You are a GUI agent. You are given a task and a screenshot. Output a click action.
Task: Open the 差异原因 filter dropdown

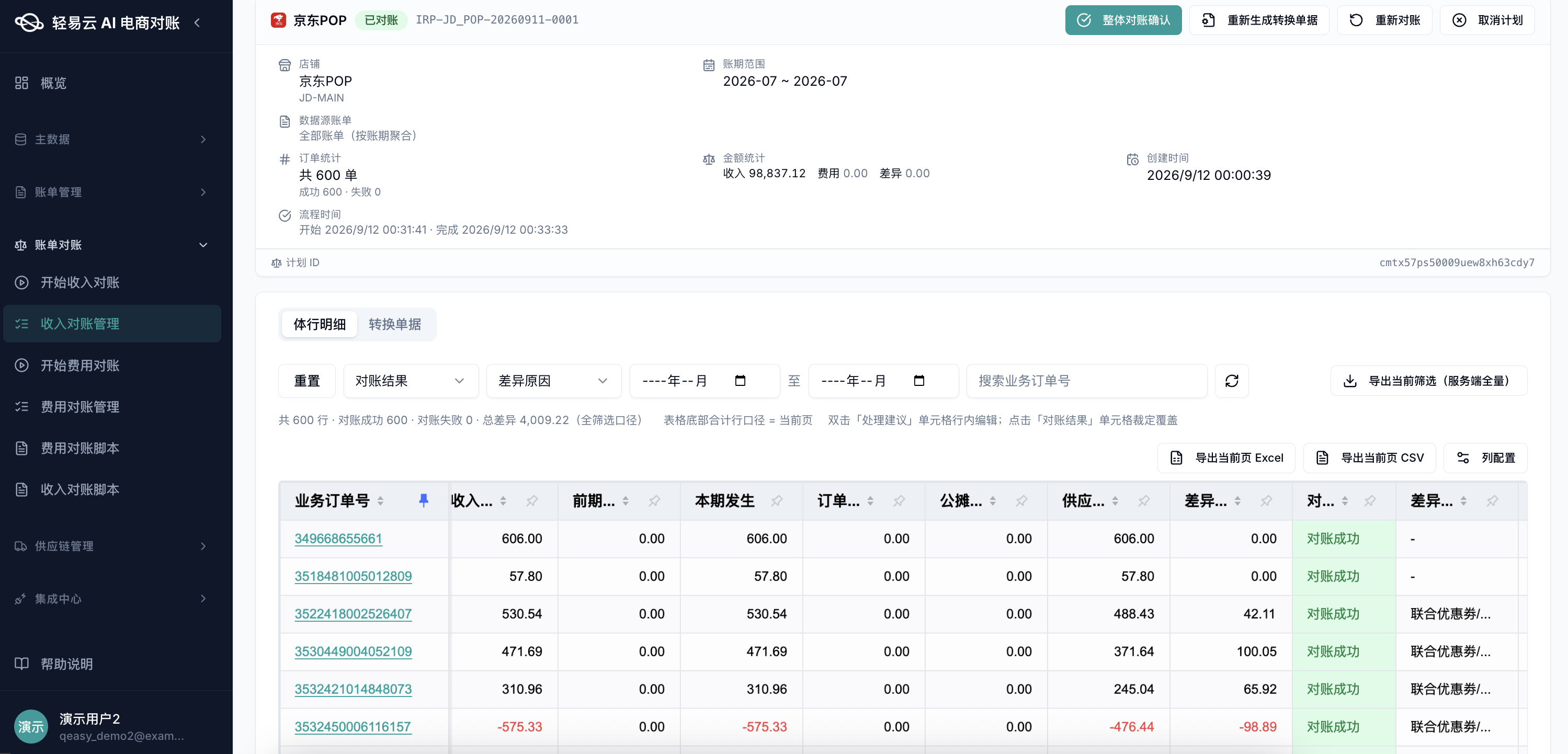[553, 381]
